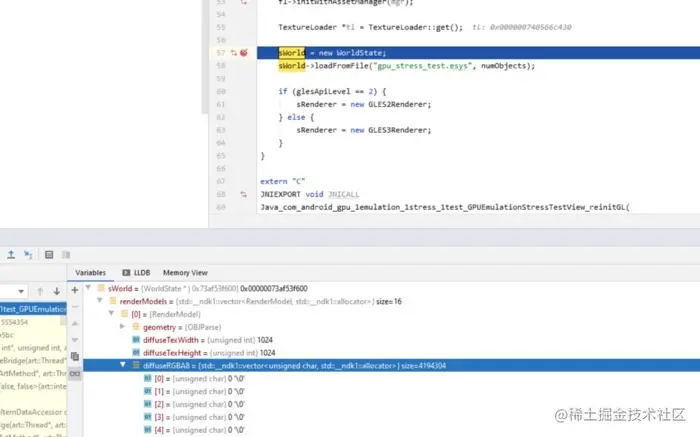Viewport: 700px width, 437px height.
Task: Go to previous frame with up arrow
Action: tap(40, 291)
